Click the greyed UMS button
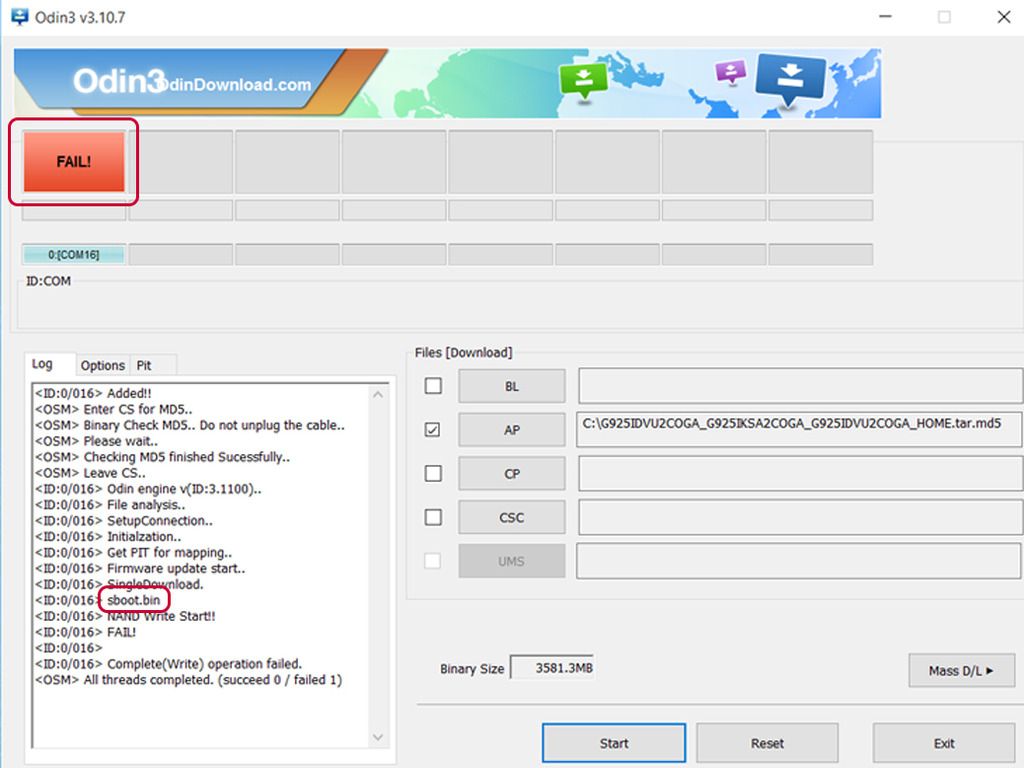Image resolution: width=1024 pixels, height=768 pixels. point(512,562)
